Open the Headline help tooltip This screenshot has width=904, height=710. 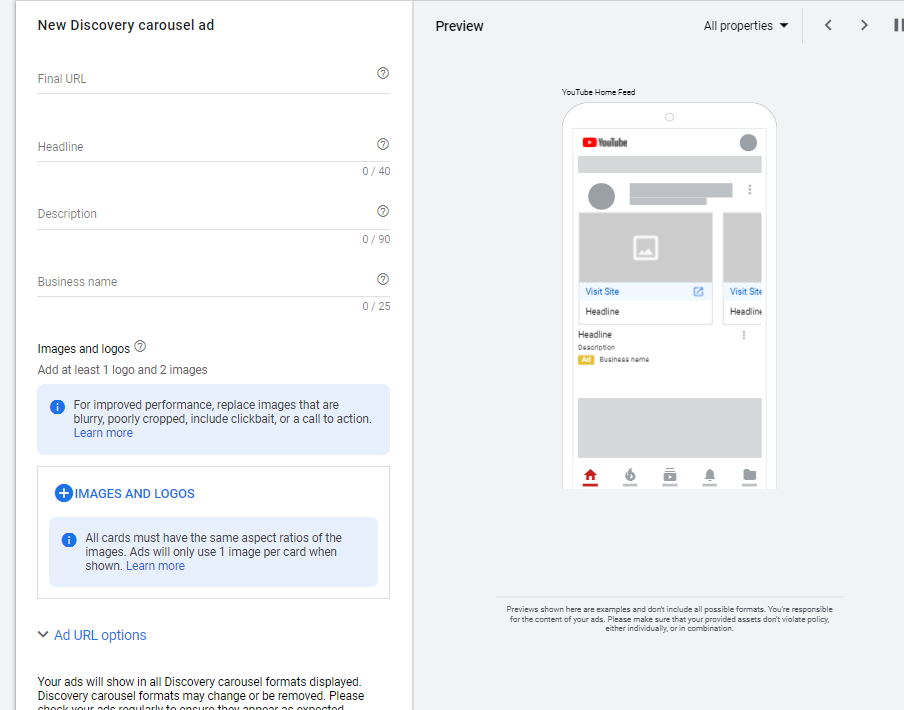382,144
